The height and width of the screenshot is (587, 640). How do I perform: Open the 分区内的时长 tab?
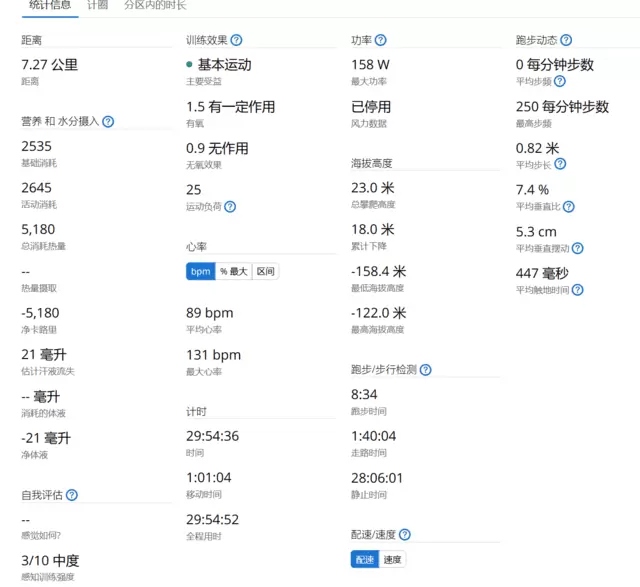pos(155,5)
